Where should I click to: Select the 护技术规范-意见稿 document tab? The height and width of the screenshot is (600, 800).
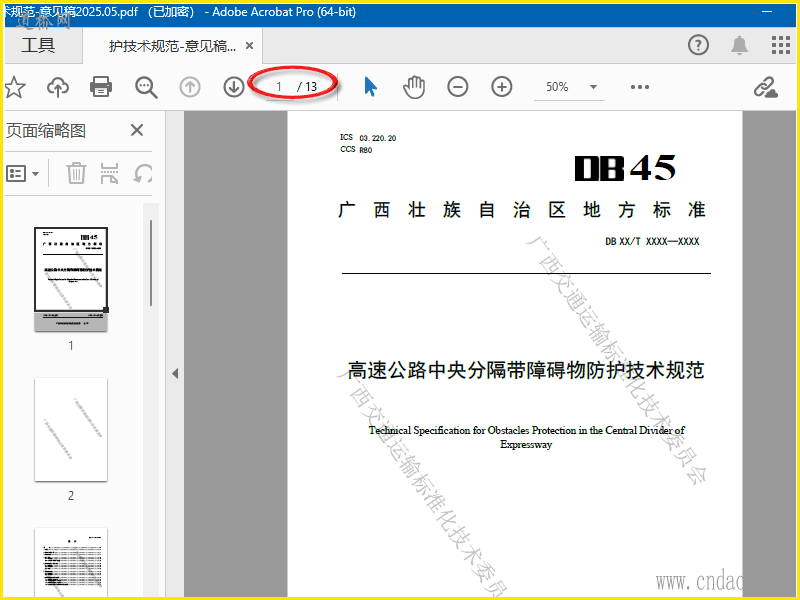[x=172, y=46]
